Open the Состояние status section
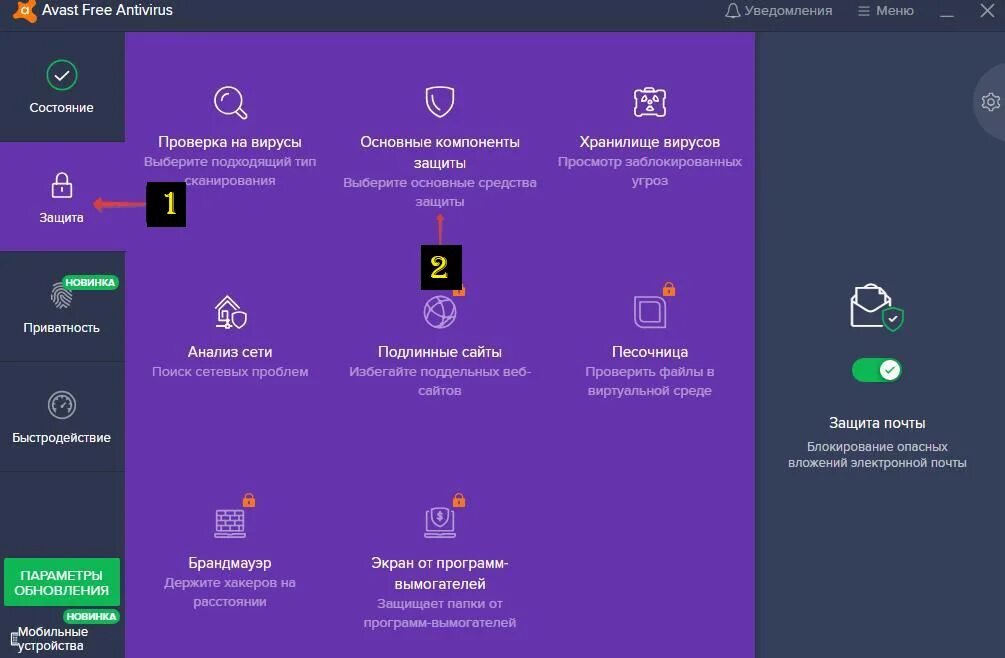 [x=62, y=88]
